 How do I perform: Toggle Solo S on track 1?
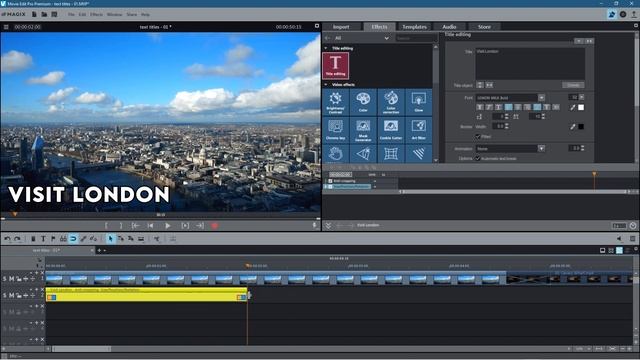(x=4, y=279)
